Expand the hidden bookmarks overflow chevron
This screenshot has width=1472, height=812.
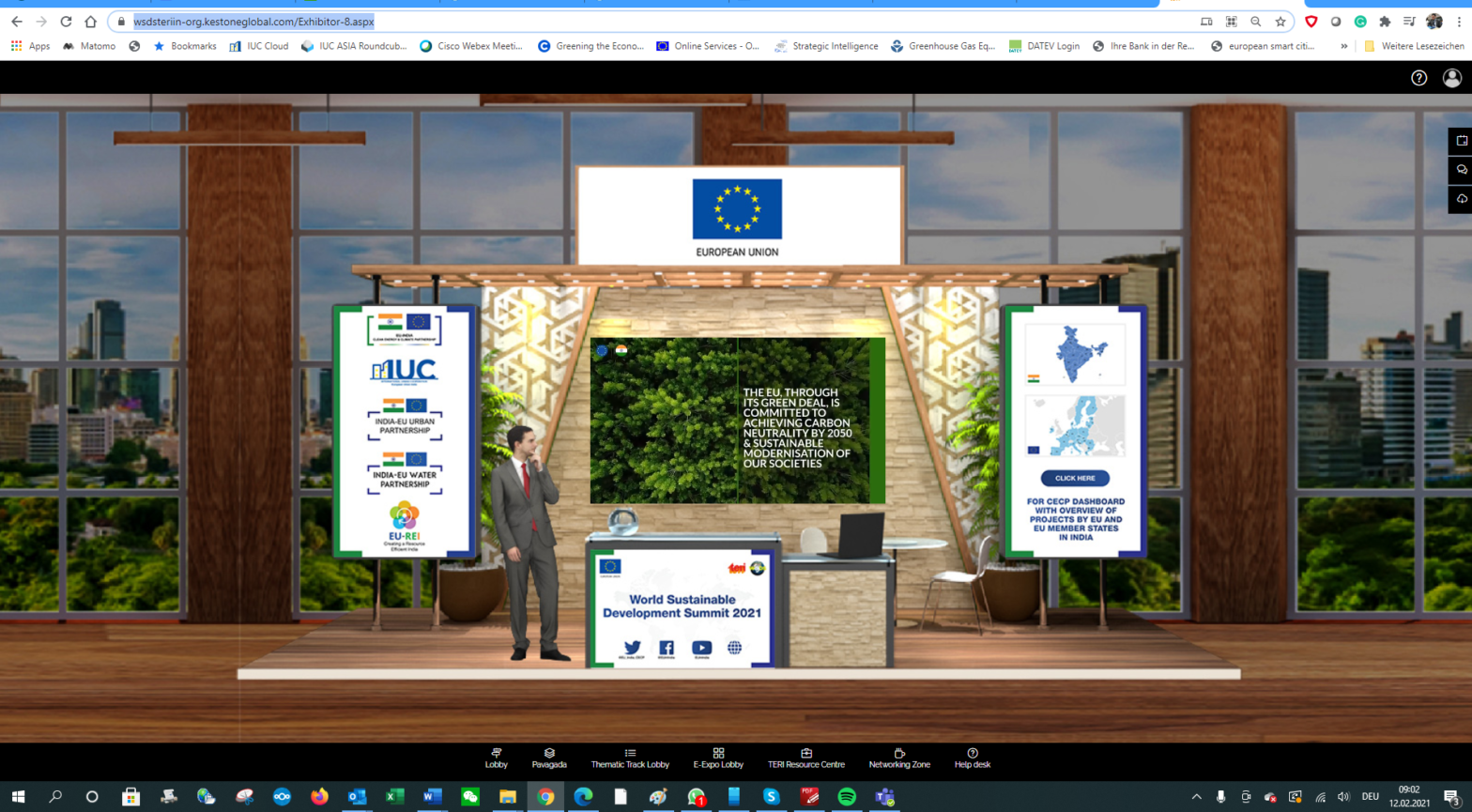1343,46
